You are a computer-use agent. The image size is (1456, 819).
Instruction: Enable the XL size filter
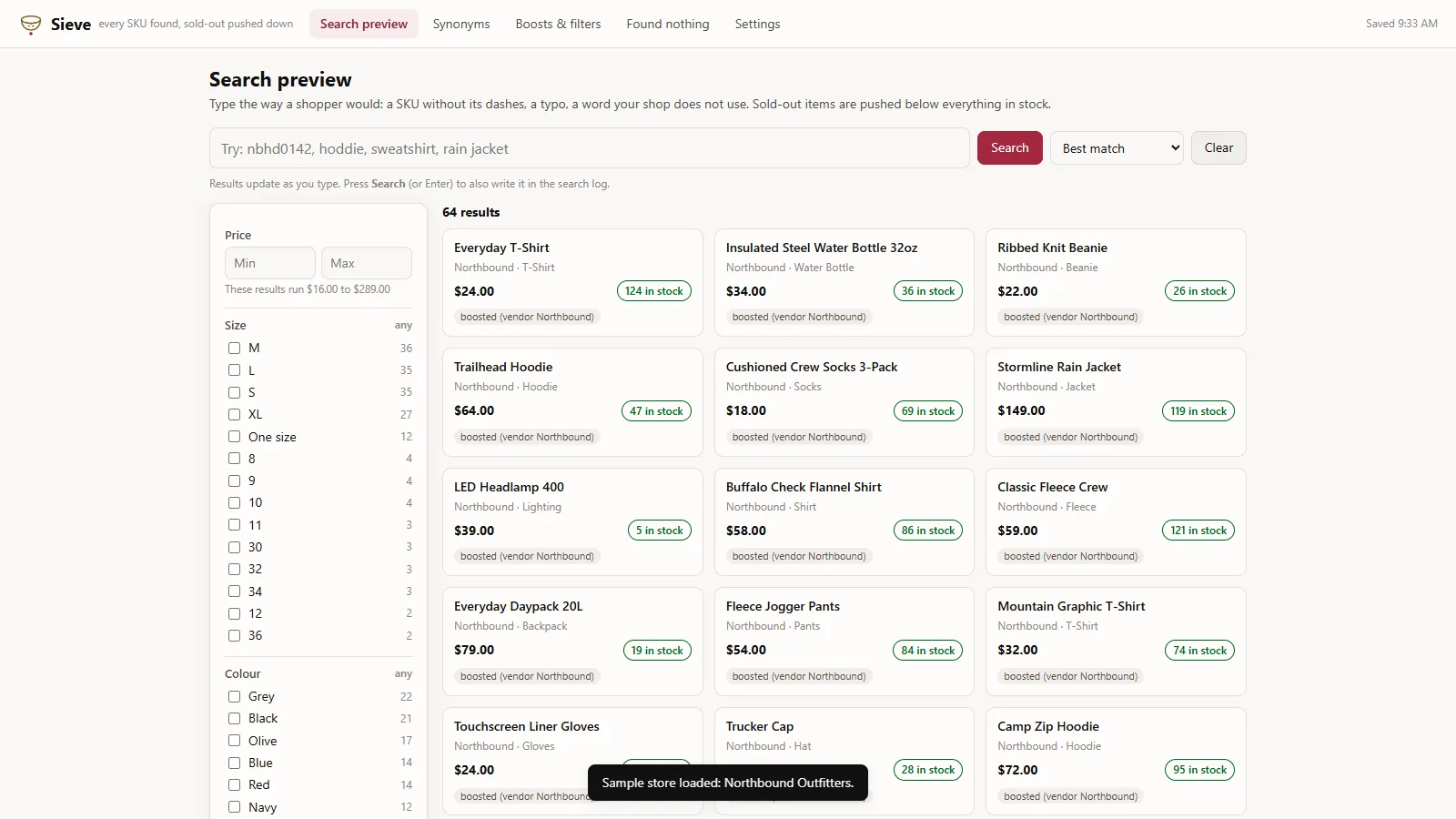pos(234,414)
